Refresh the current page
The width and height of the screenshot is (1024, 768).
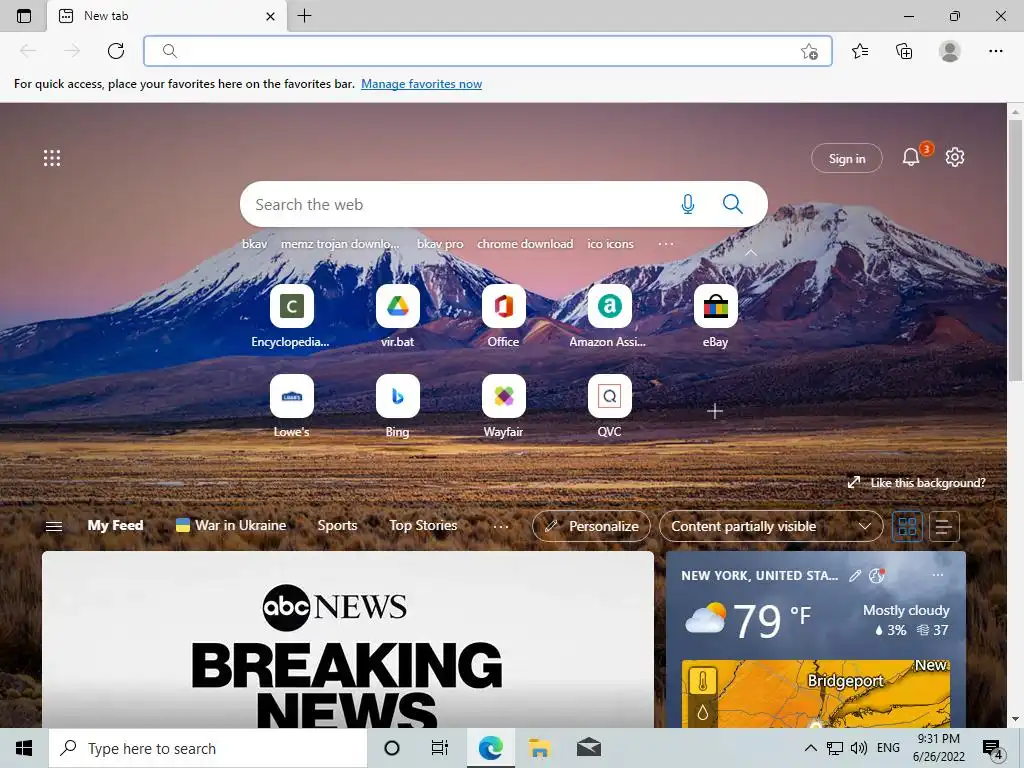pyautogui.click(x=116, y=51)
